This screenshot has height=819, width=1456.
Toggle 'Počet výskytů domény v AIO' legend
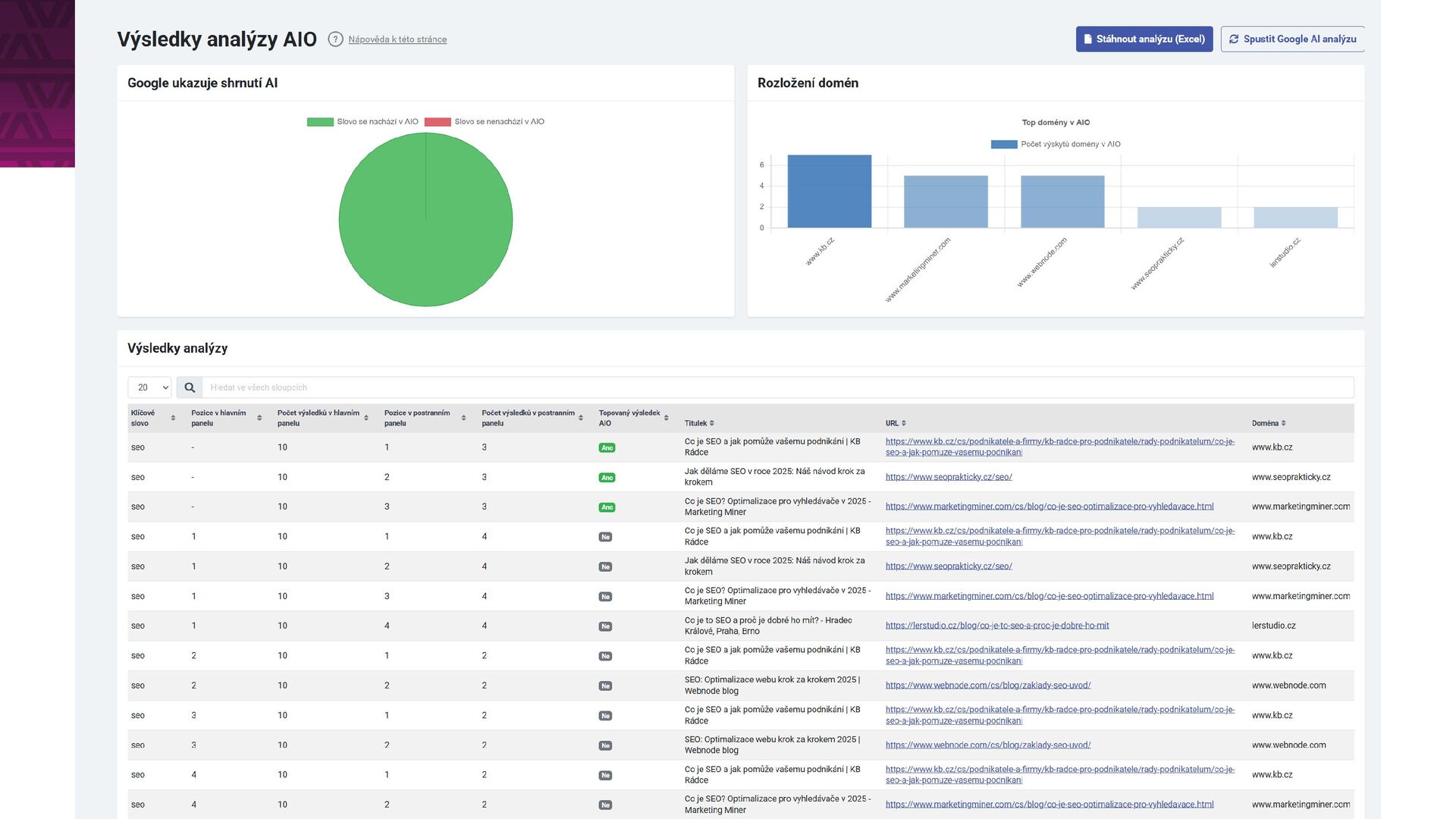[1056, 144]
